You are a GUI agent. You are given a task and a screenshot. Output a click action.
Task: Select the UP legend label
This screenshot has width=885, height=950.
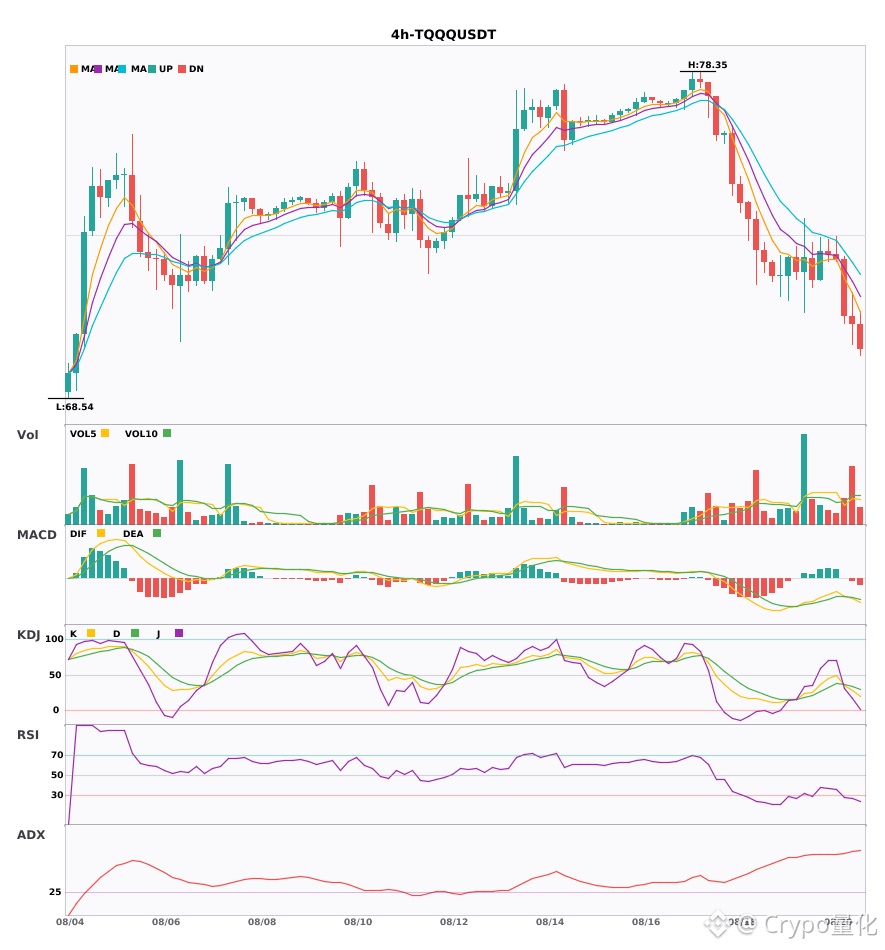pos(166,69)
